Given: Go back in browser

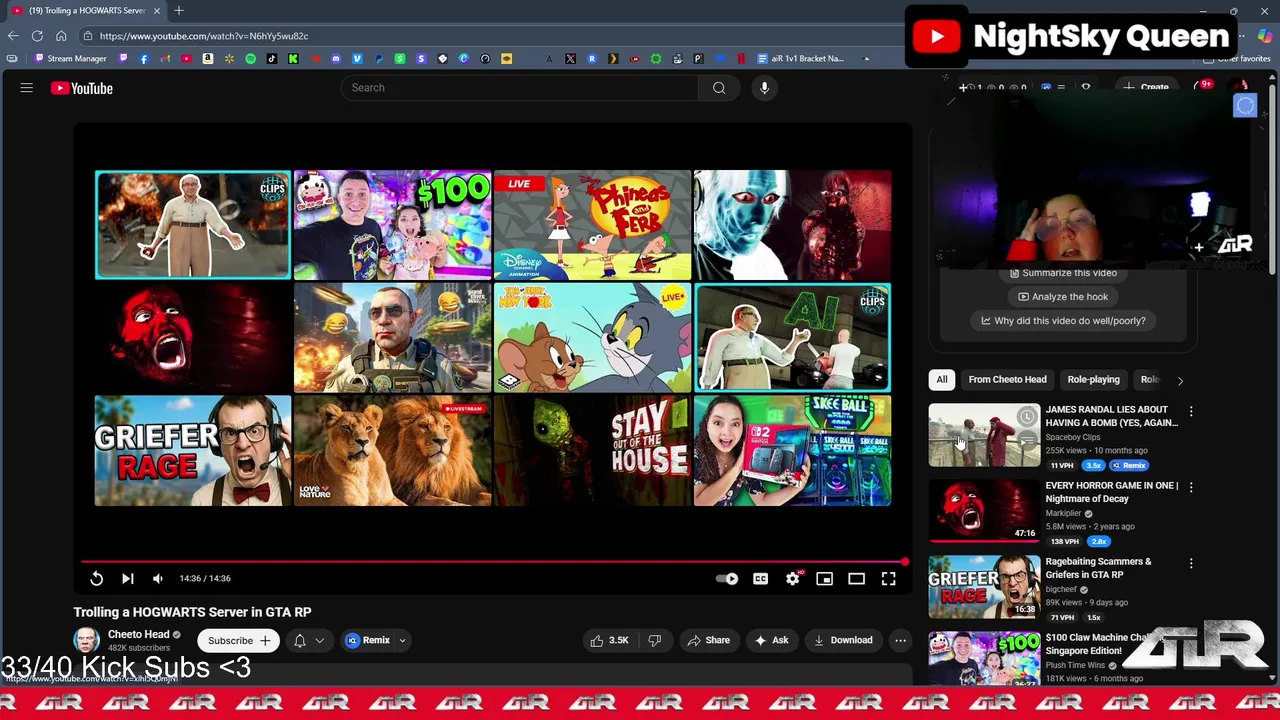Looking at the screenshot, I should 13,36.
